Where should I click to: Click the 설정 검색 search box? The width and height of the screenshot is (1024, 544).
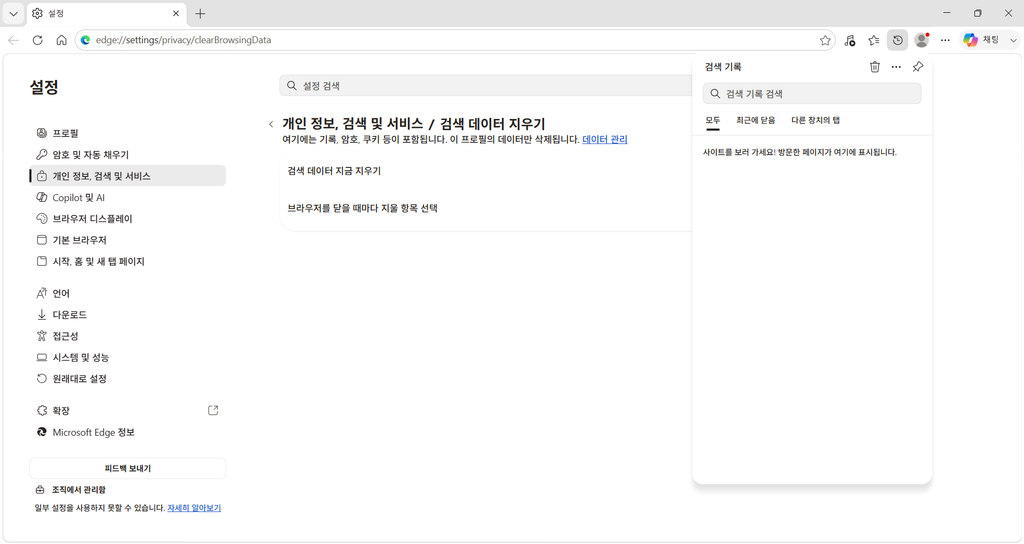[x=486, y=86]
